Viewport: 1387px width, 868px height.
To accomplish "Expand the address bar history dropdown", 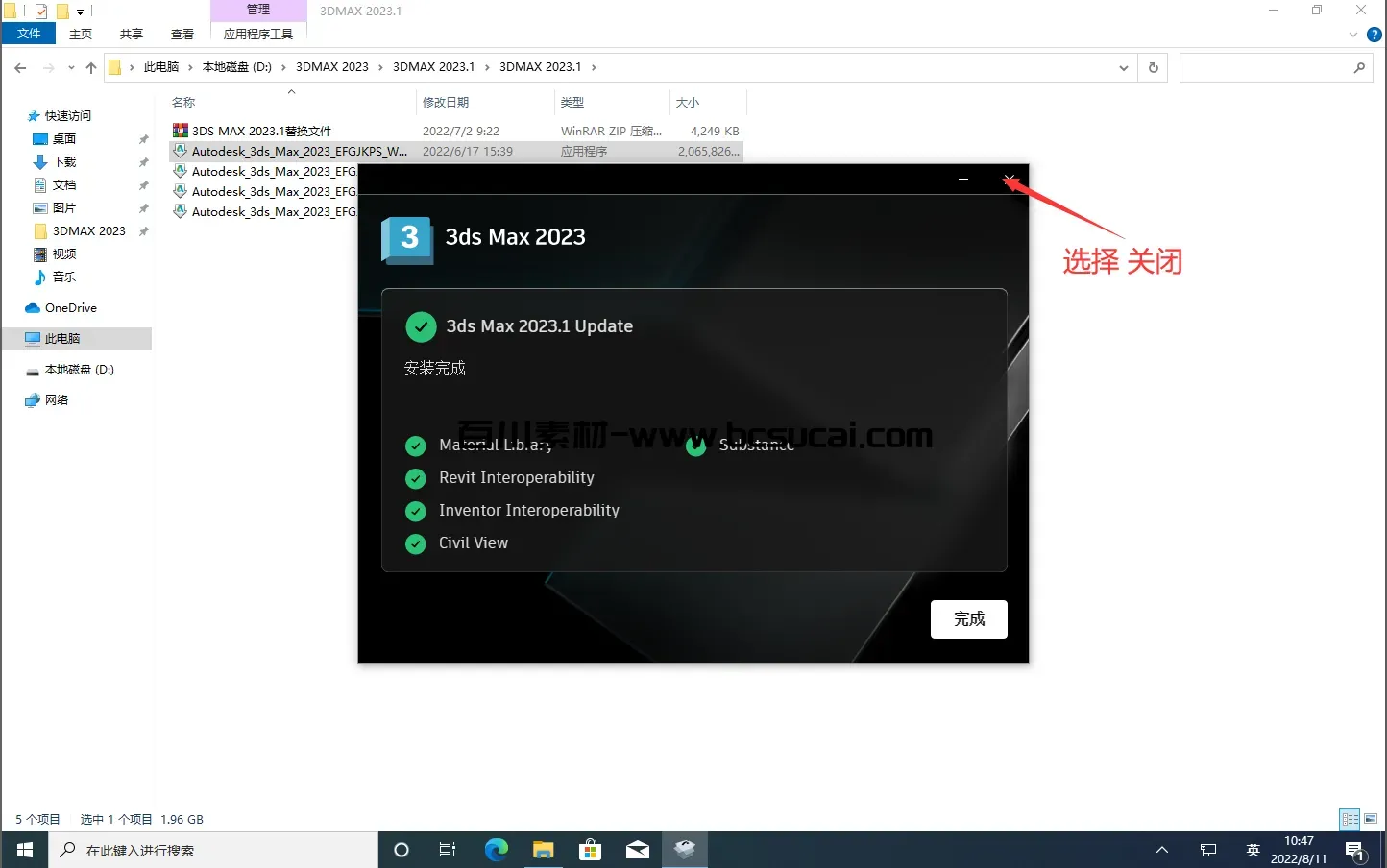I will pyautogui.click(x=1123, y=67).
